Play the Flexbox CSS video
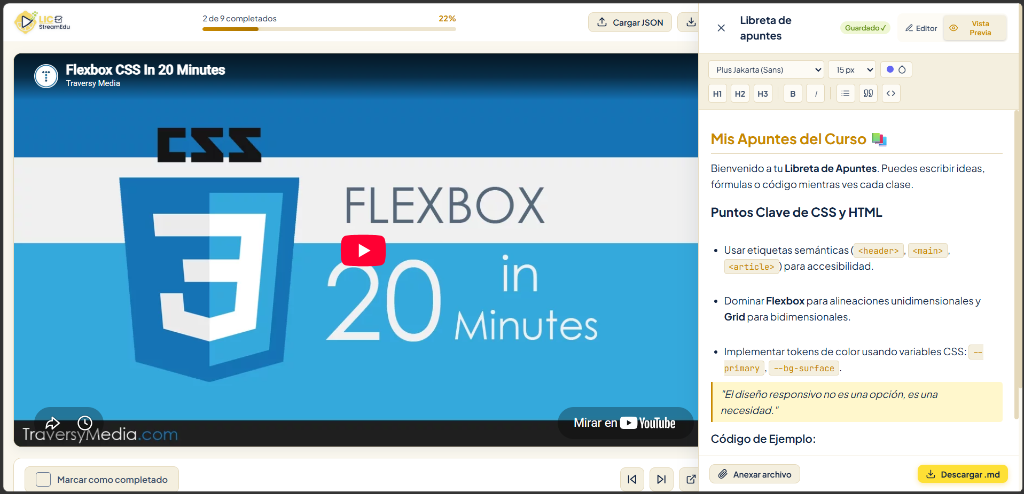Screen dimensions: 1024x494 click(x=363, y=250)
